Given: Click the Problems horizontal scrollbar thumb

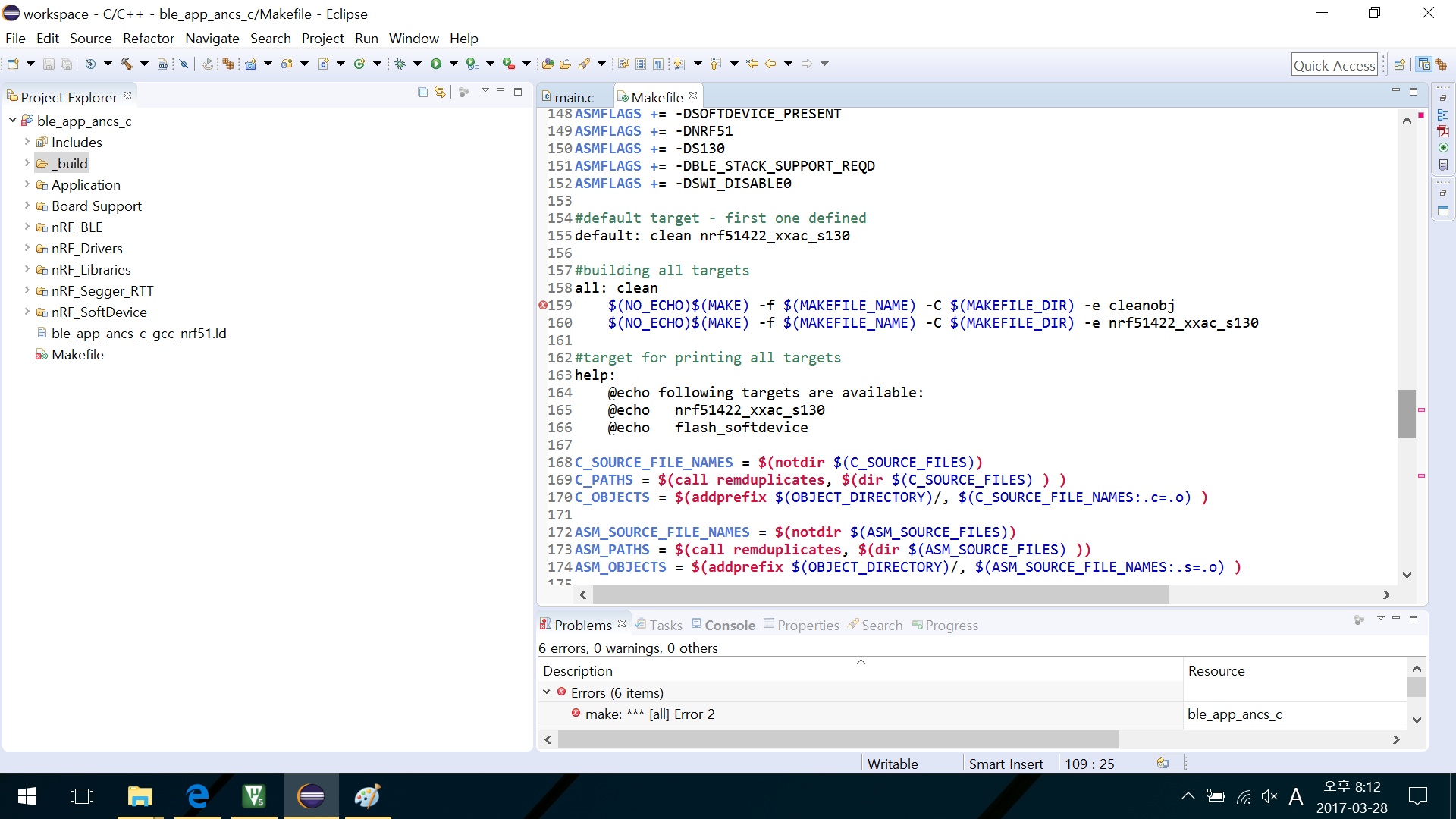Looking at the screenshot, I should point(839,739).
